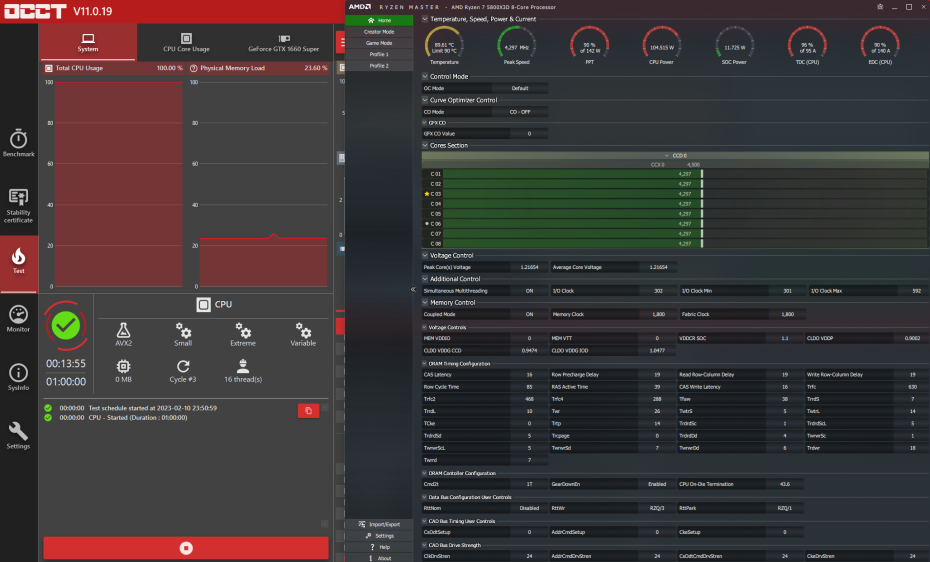
Task: Open Ryzen Master title bar settings icon
Action: click(880, 7)
